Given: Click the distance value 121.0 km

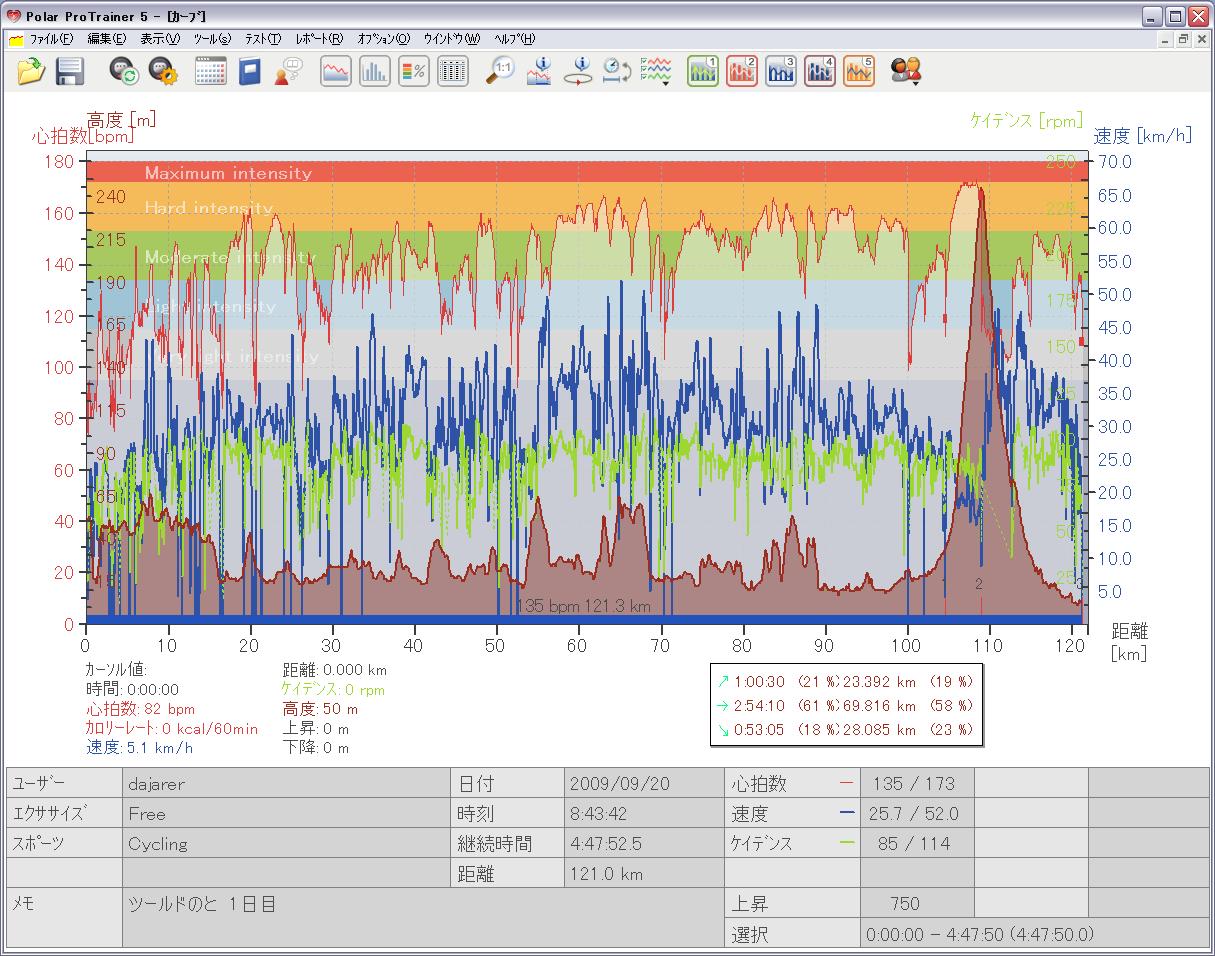Looking at the screenshot, I should tap(644, 873).
